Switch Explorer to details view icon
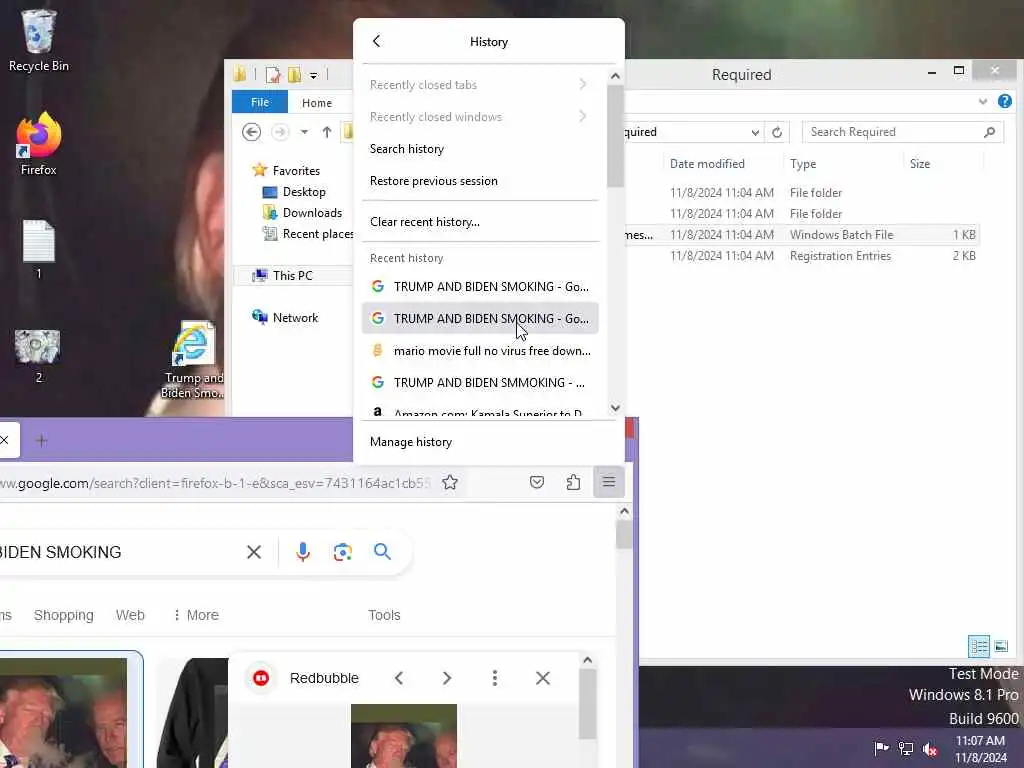This screenshot has height=768, width=1024. coord(979,647)
